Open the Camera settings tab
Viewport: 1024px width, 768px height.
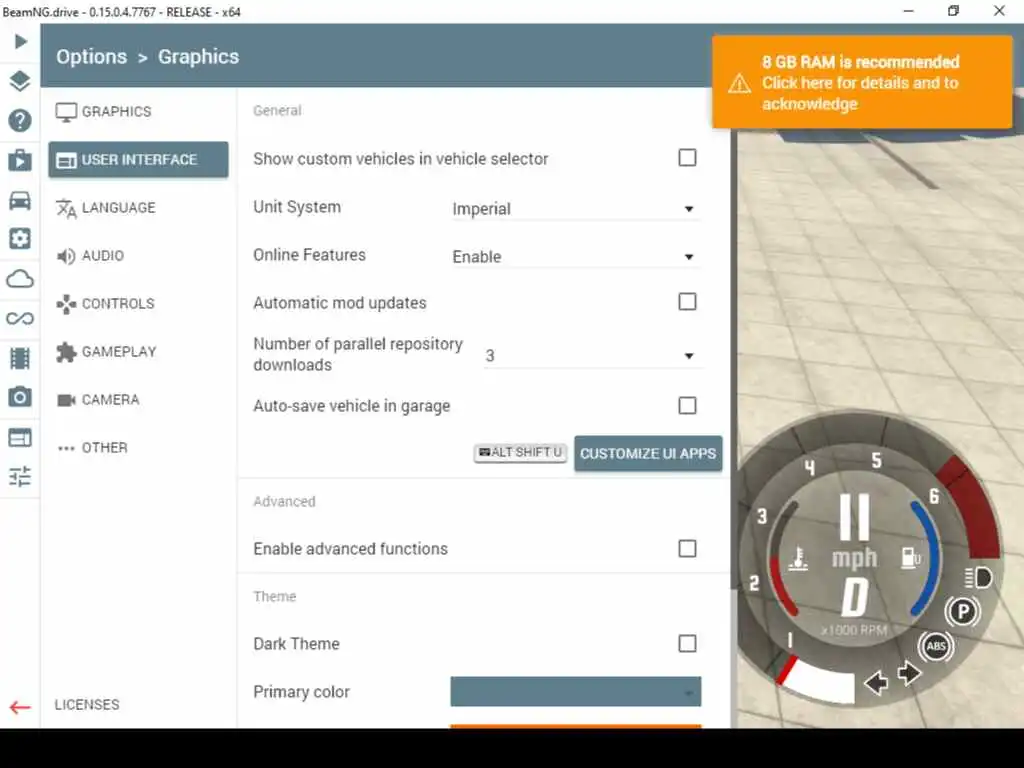coord(138,400)
